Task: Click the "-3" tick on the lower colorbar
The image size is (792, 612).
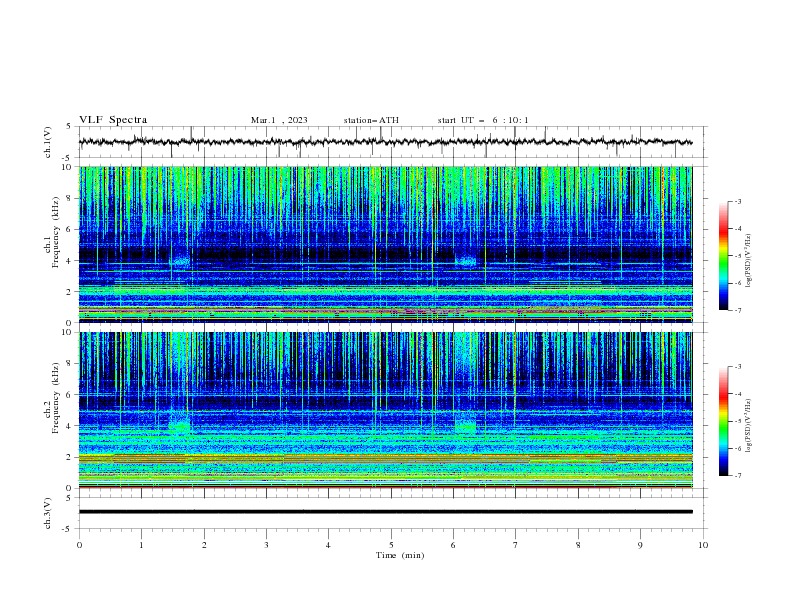Action: pos(737,367)
